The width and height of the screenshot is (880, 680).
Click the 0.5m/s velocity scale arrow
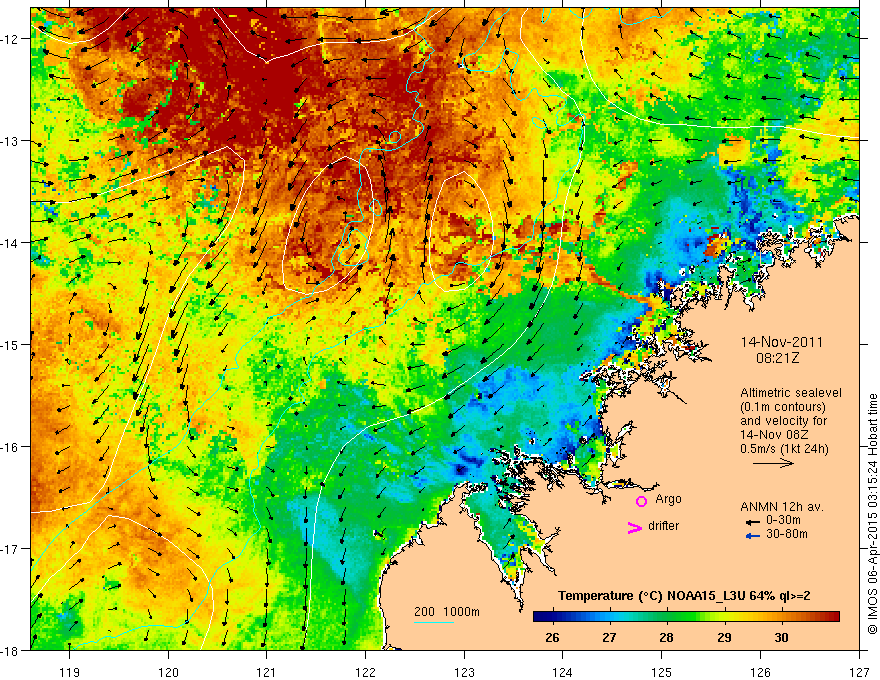773,463
